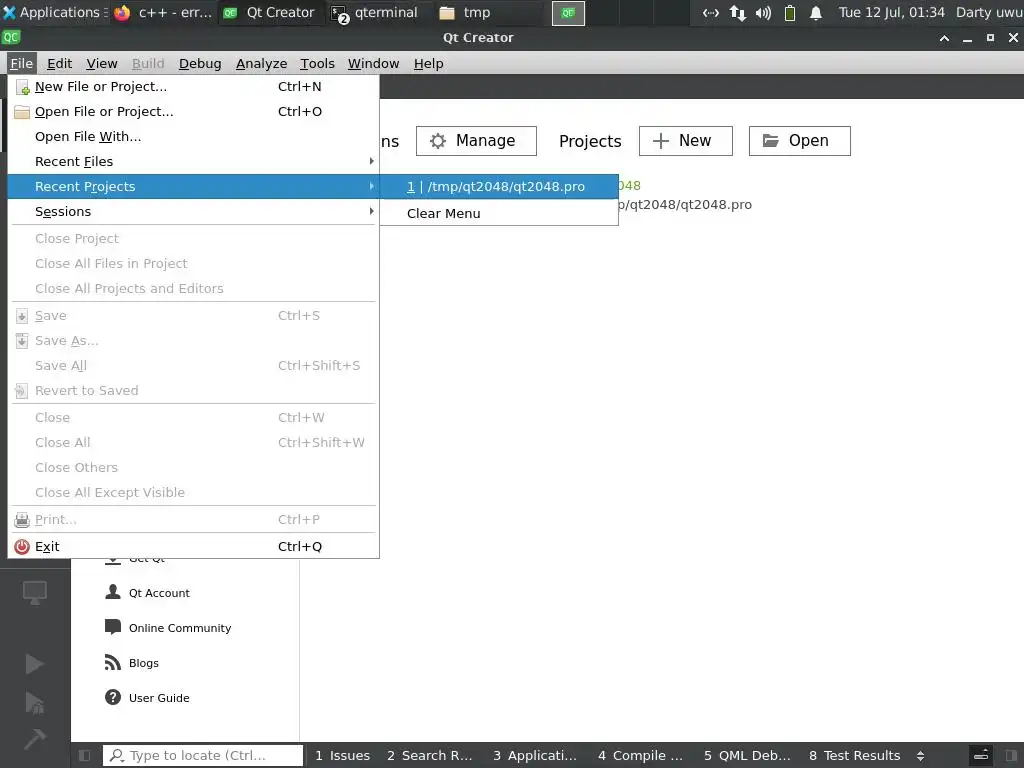Image resolution: width=1024 pixels, height=768 pixels.
Task: Open the Help menu
Action: (428, 63)
